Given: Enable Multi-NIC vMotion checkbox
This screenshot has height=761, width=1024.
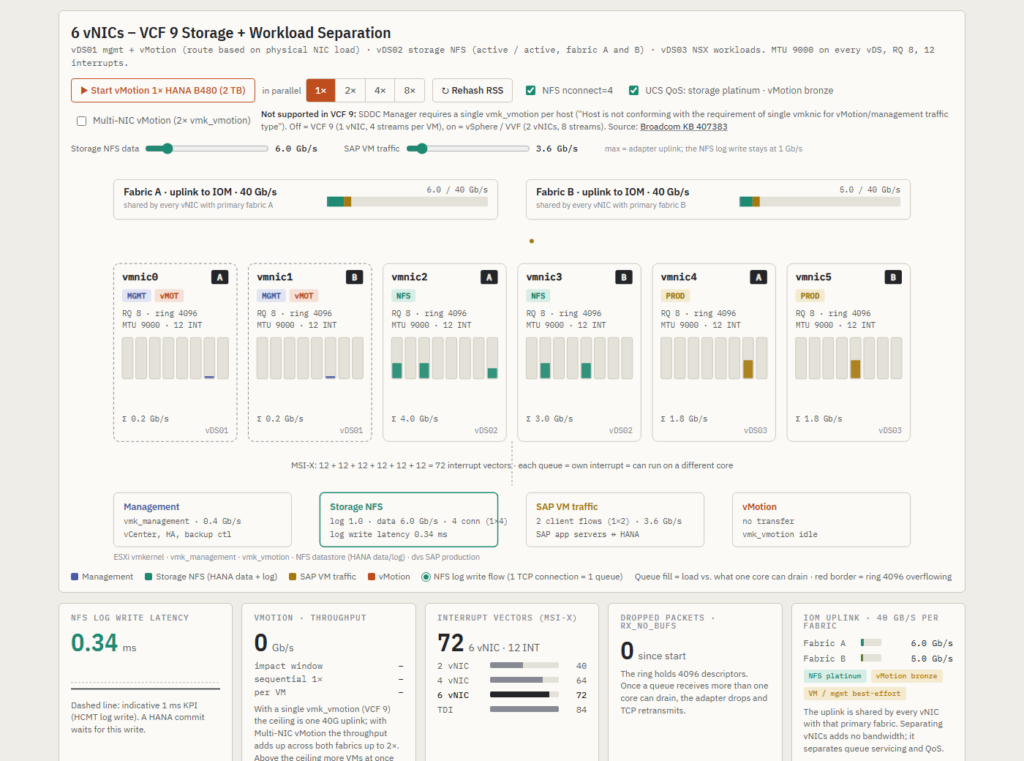Looking at the screenshot, I should [82, 121].
